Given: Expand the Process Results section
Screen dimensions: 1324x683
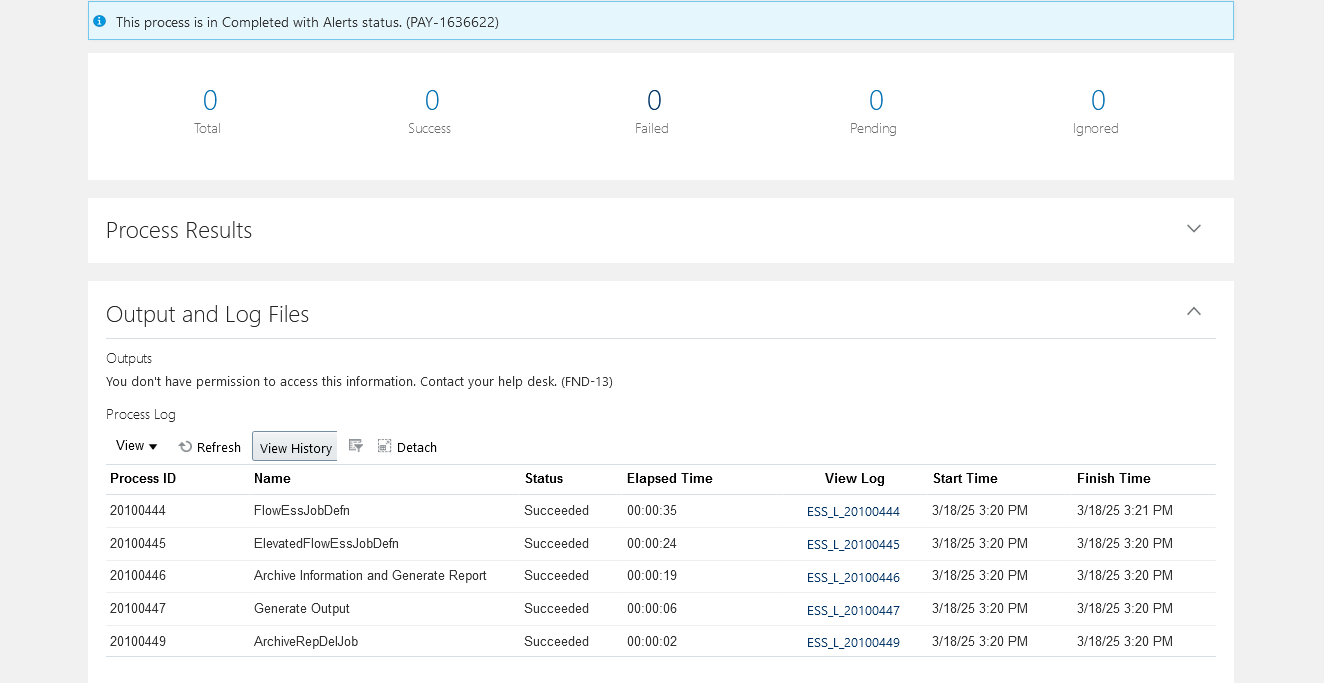Looking at the screenshot, I should tap(1193, 229).
